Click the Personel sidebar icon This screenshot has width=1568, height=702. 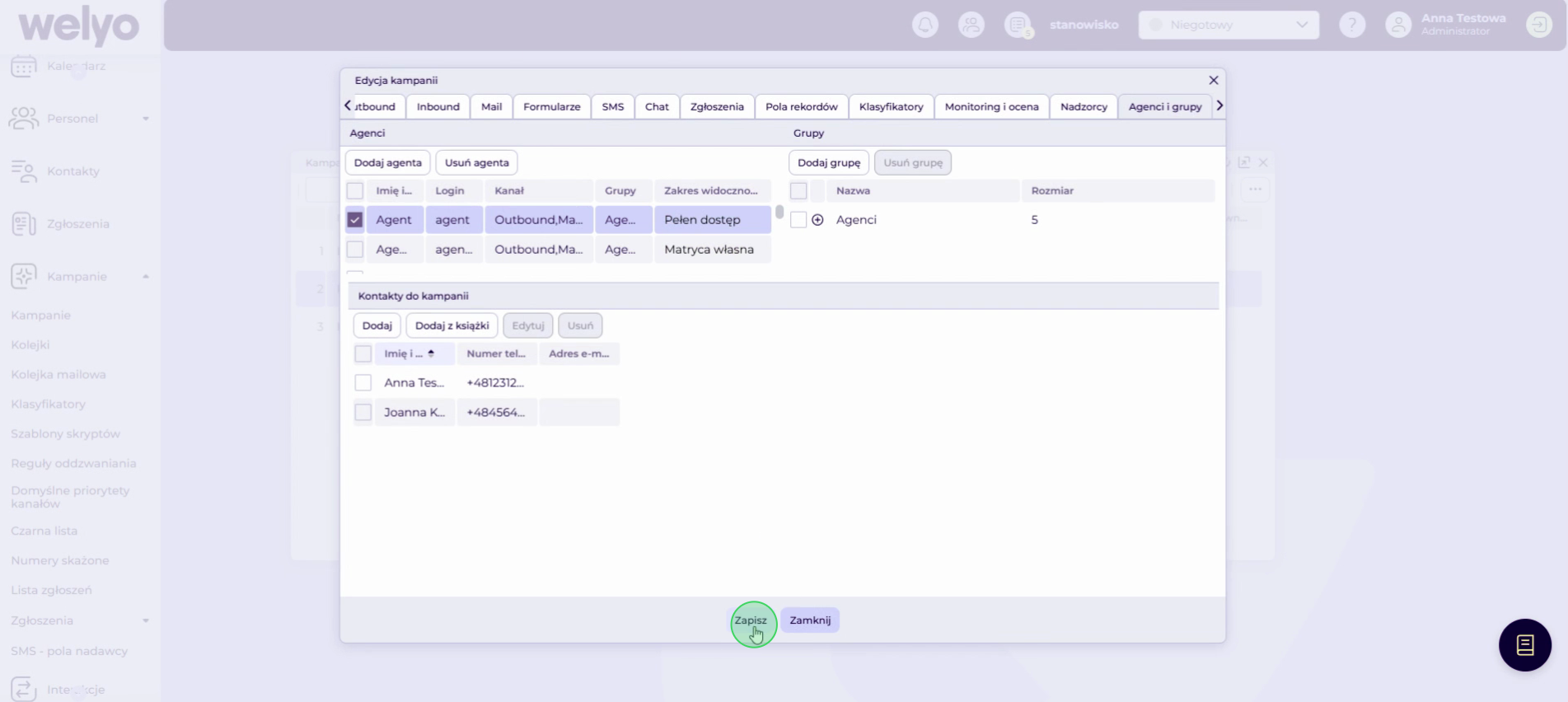coord(24,119)
